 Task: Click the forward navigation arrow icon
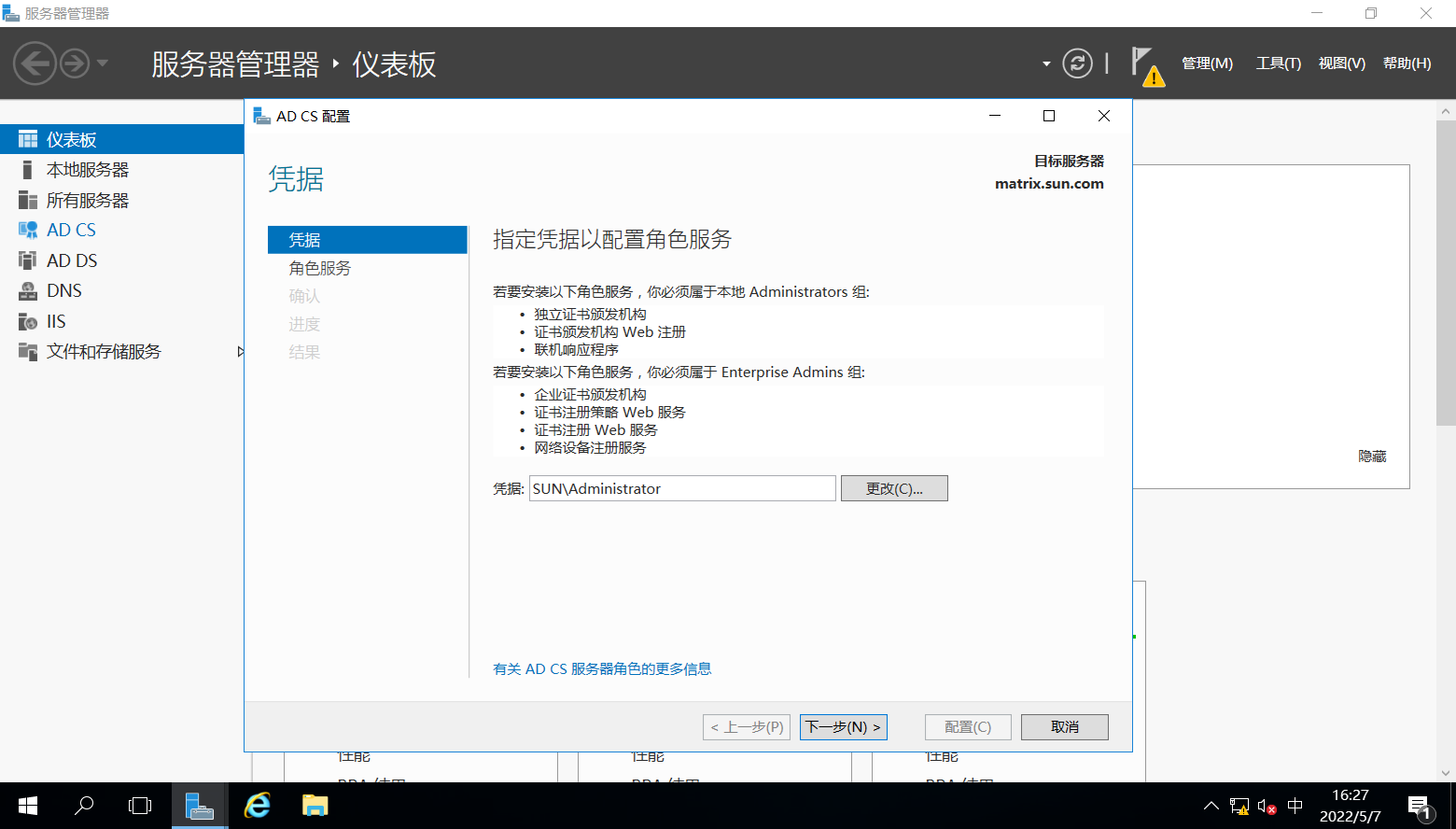coord(75,63)
